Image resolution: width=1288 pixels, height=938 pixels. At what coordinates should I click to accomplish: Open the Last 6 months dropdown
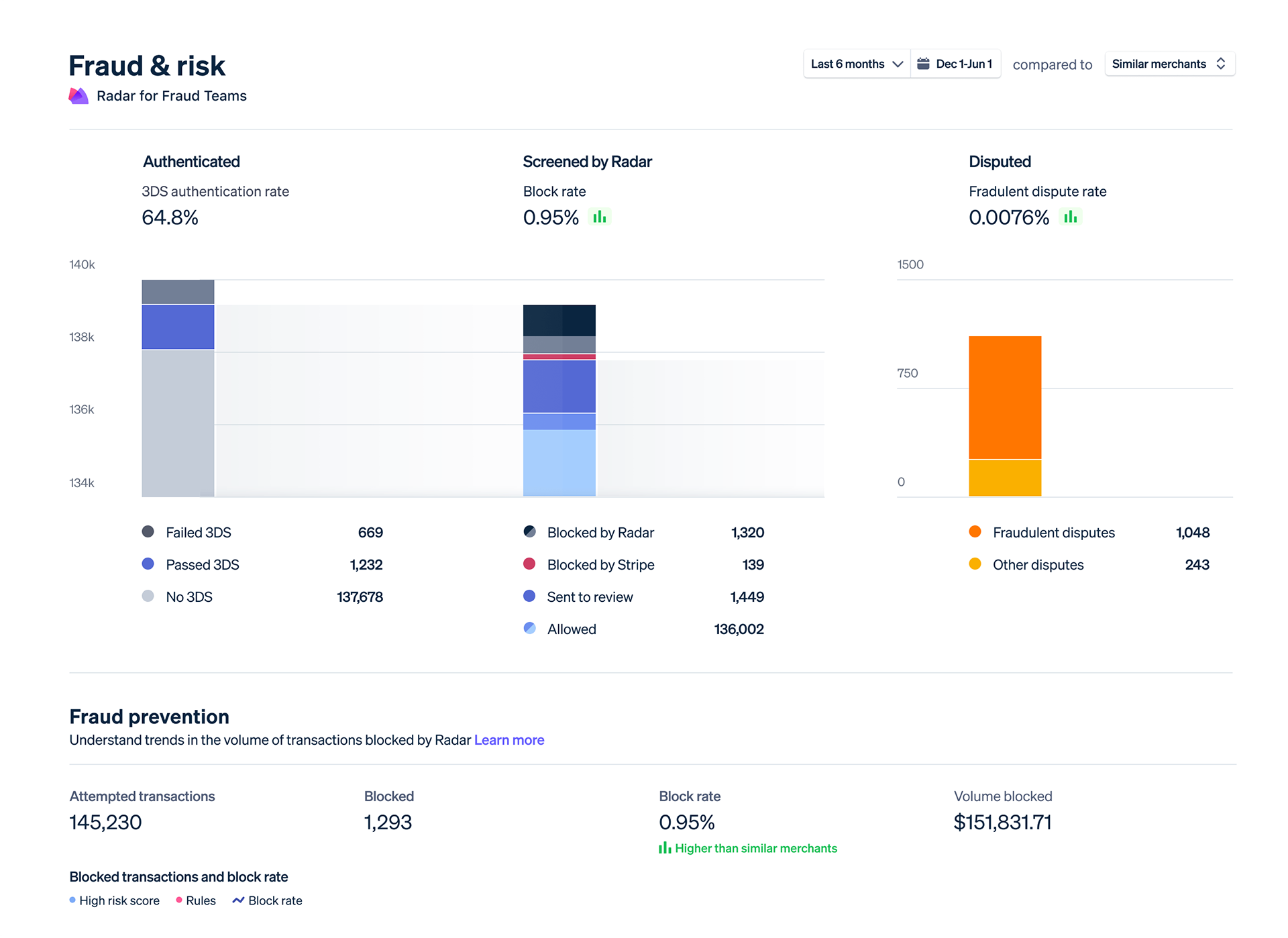pos(856,64)
